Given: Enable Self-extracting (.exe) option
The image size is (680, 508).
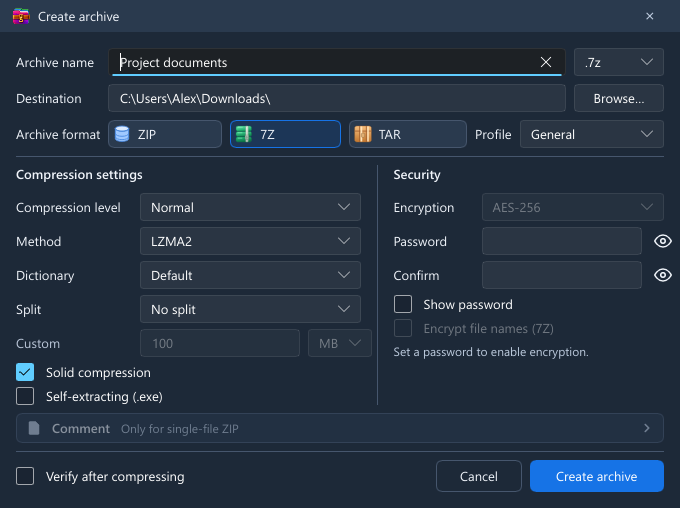Looking at the screenshot, I should 25,397.
